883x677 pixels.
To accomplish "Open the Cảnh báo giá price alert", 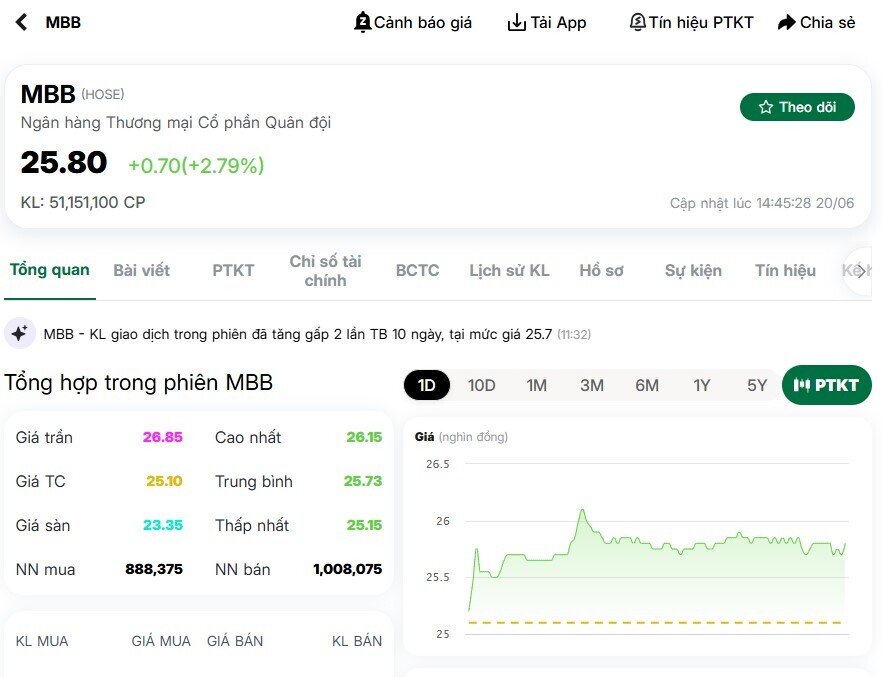I will [x=413, y=23].
